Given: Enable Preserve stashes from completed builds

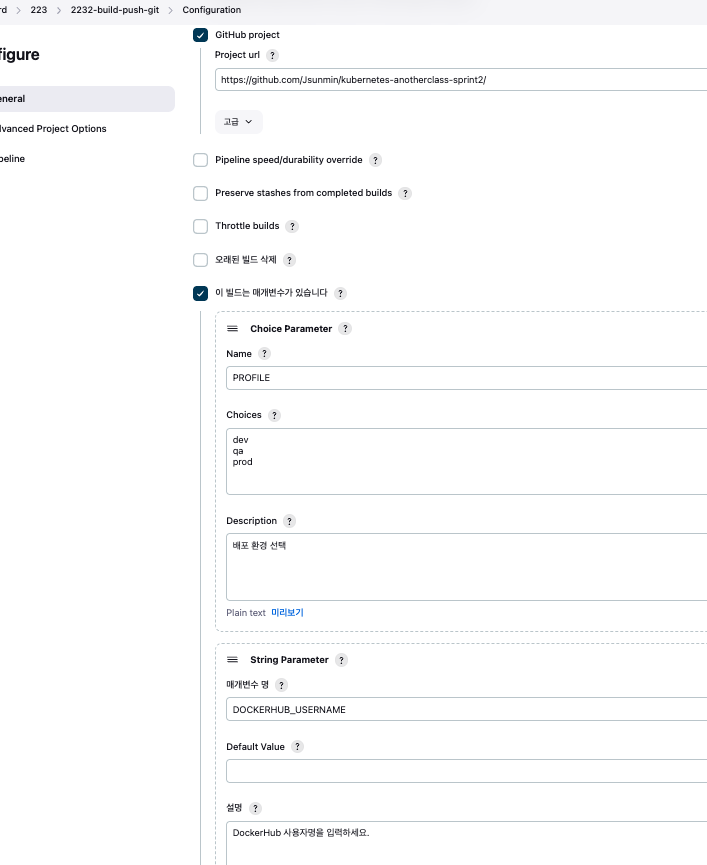Looking at the screenshot, I should coord(201,193).
